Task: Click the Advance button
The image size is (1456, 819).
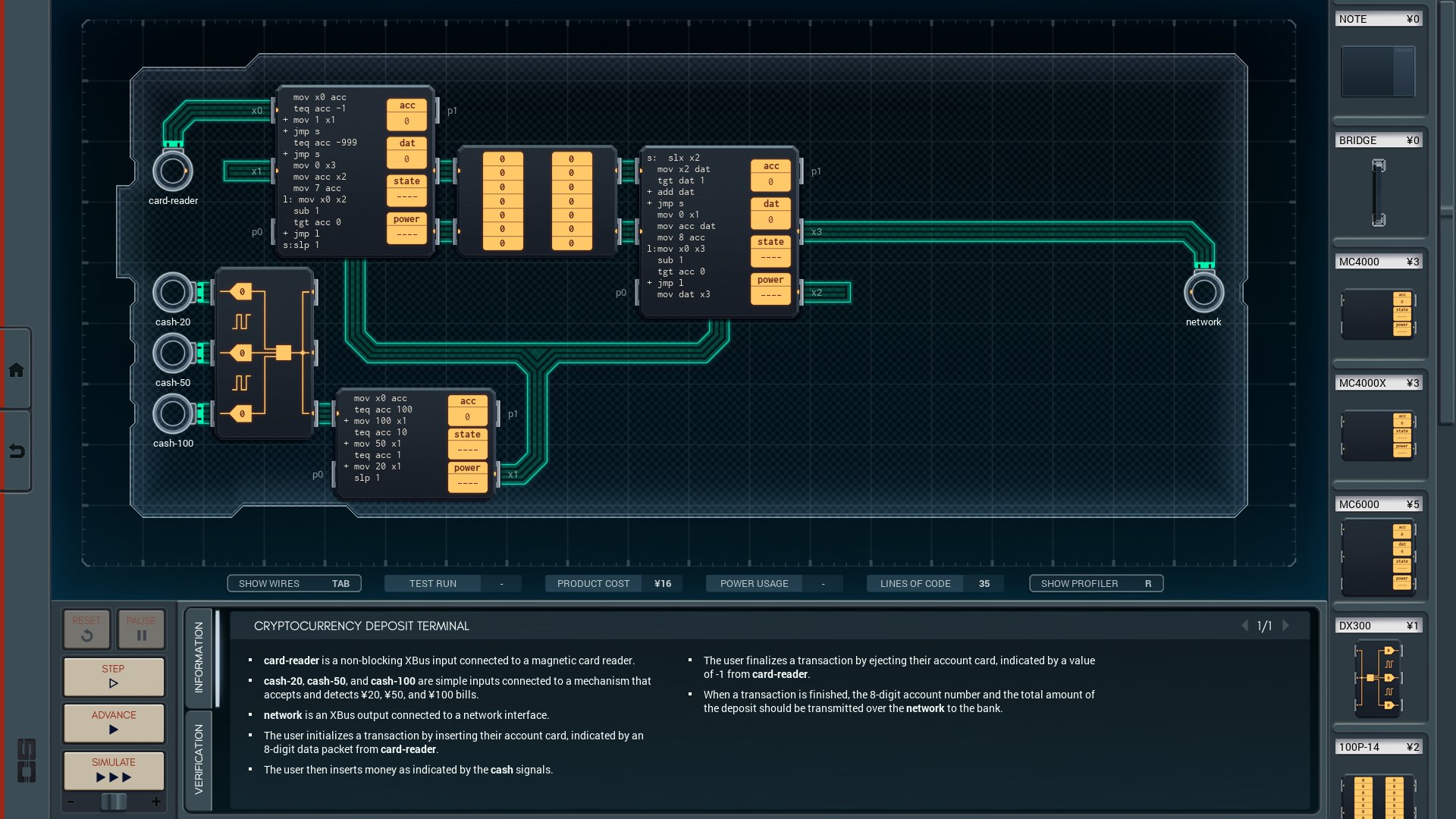Action: tap(114, 723)
